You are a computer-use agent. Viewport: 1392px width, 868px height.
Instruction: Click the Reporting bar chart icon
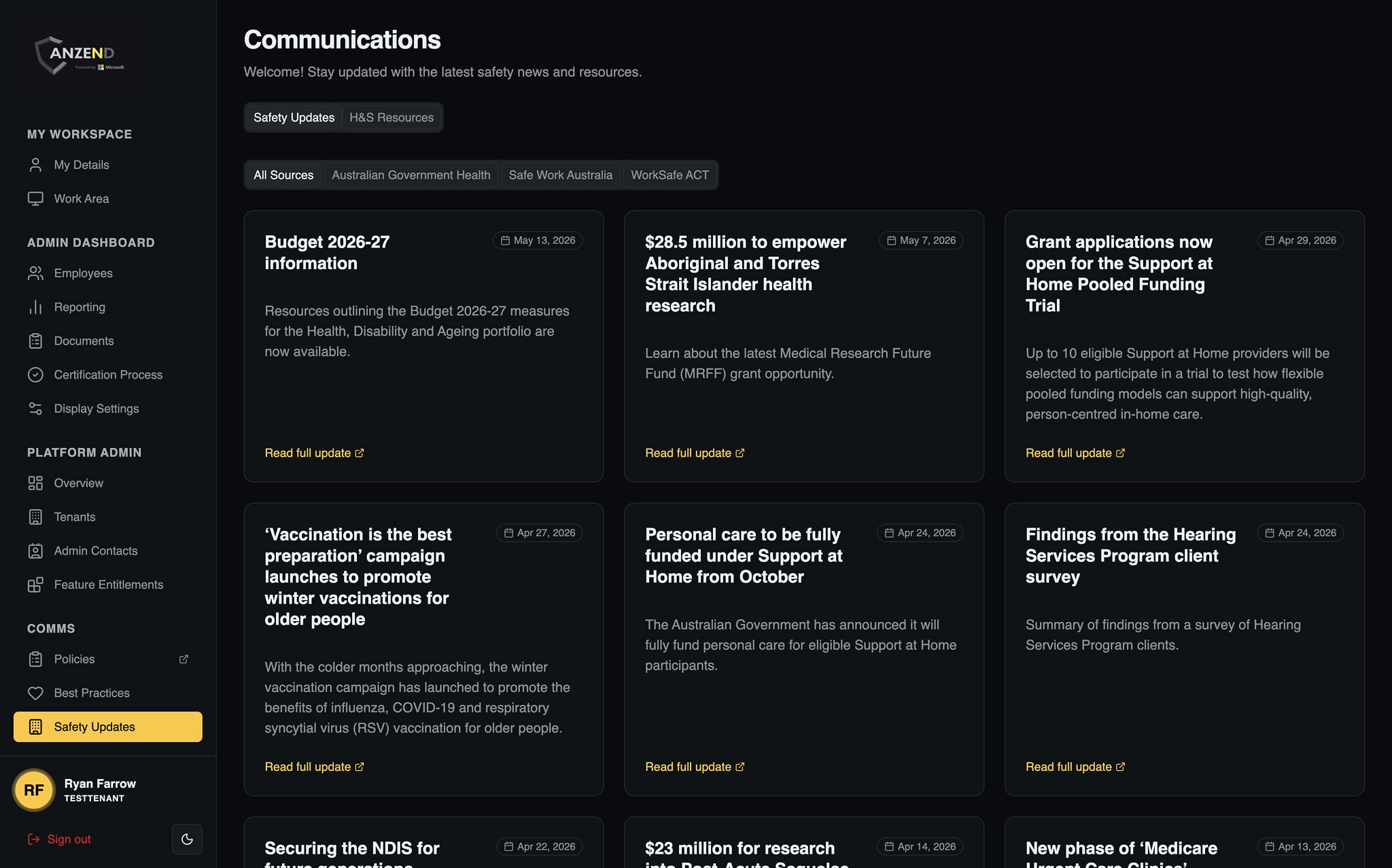(35, 307)
